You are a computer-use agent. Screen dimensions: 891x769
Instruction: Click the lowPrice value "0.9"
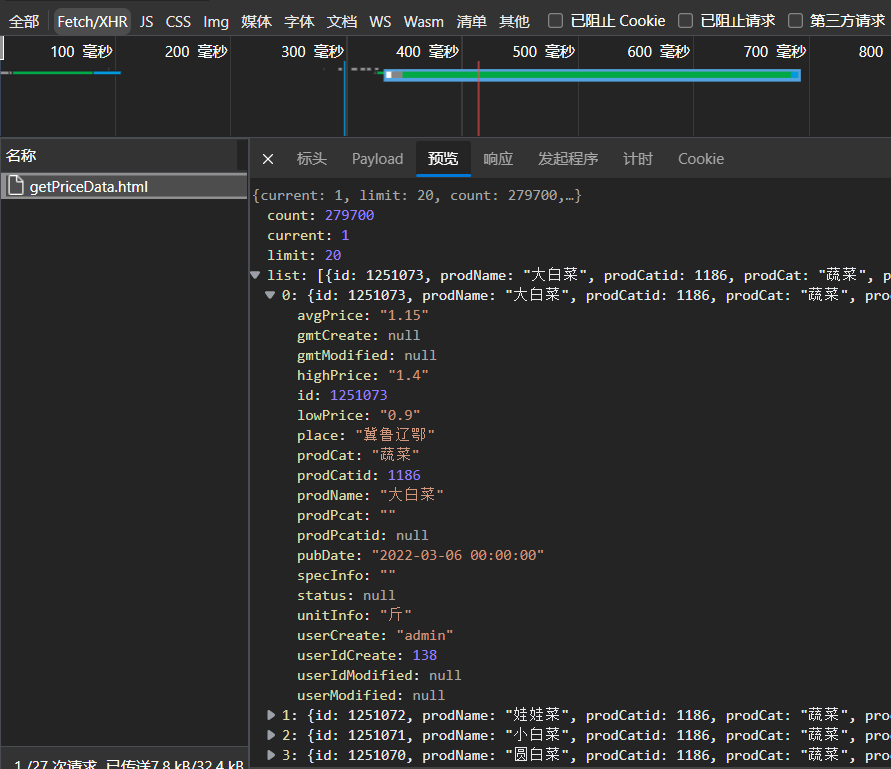[x=400, y=415]
